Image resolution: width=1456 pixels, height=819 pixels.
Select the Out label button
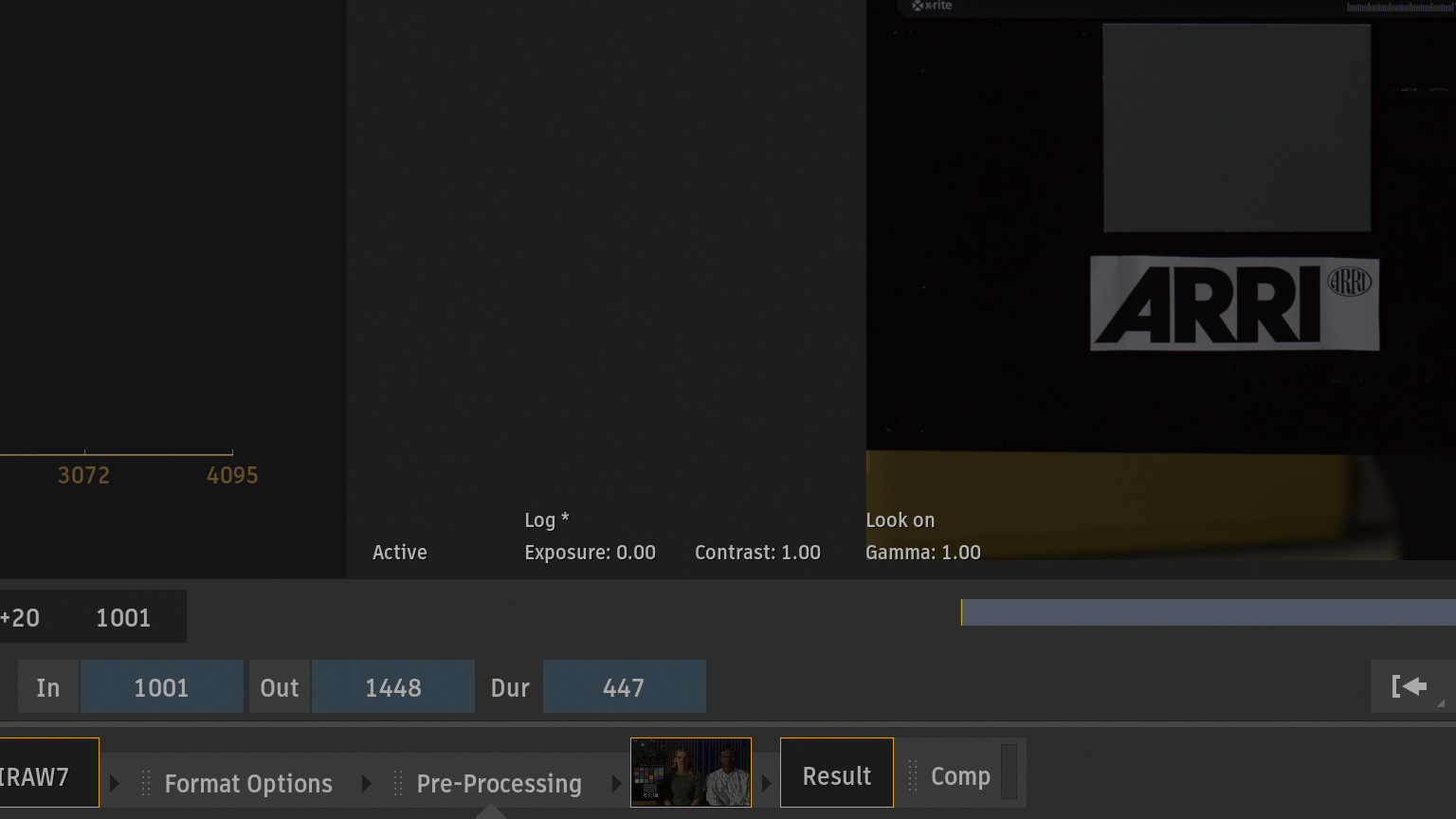(x=280, y=686)
